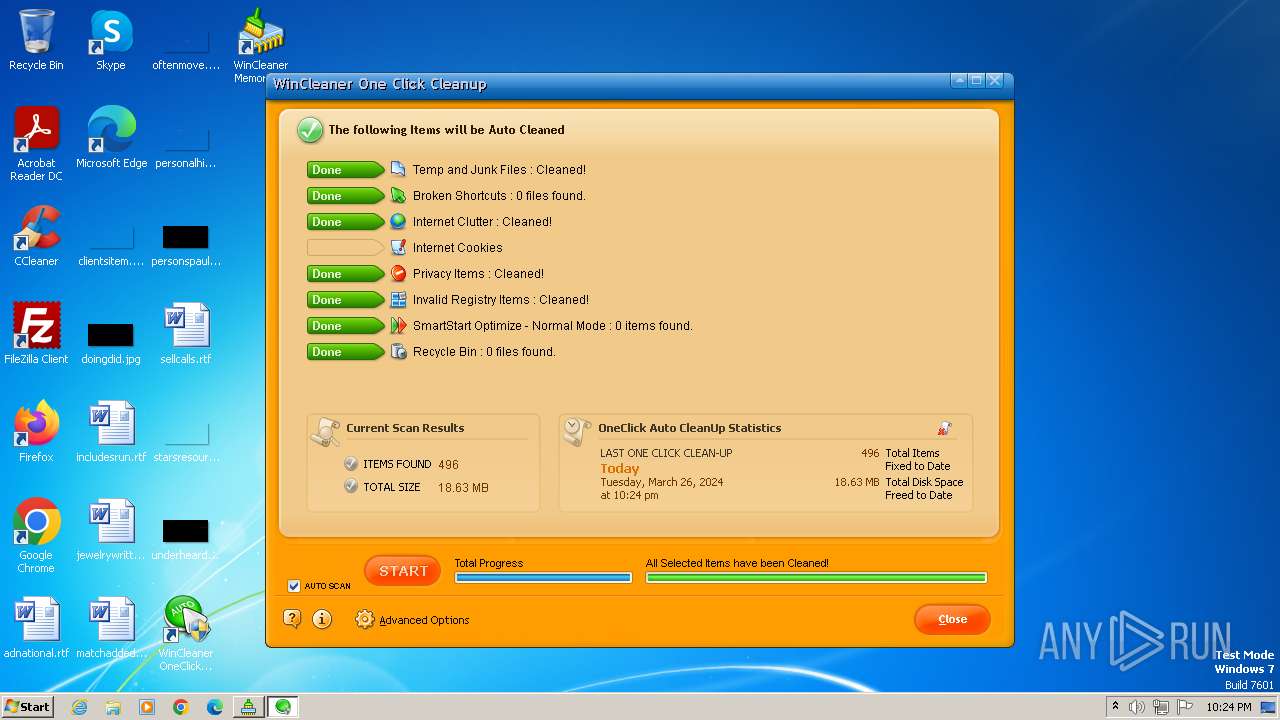
Task: Click the Recycle Bin row icon in WinCleaner
Action: tap(398, 351)
